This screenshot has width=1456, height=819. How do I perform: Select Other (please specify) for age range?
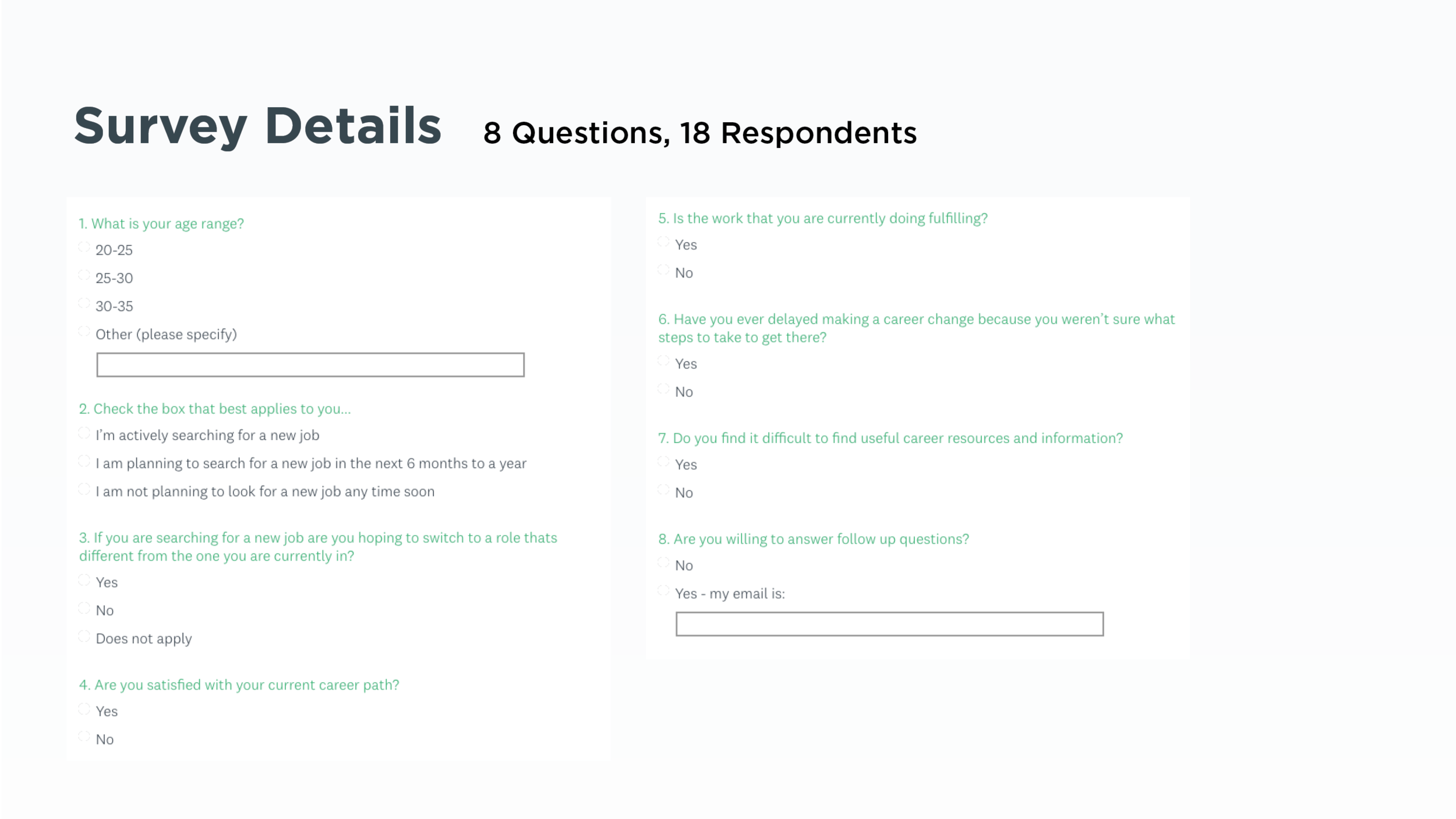84,332
